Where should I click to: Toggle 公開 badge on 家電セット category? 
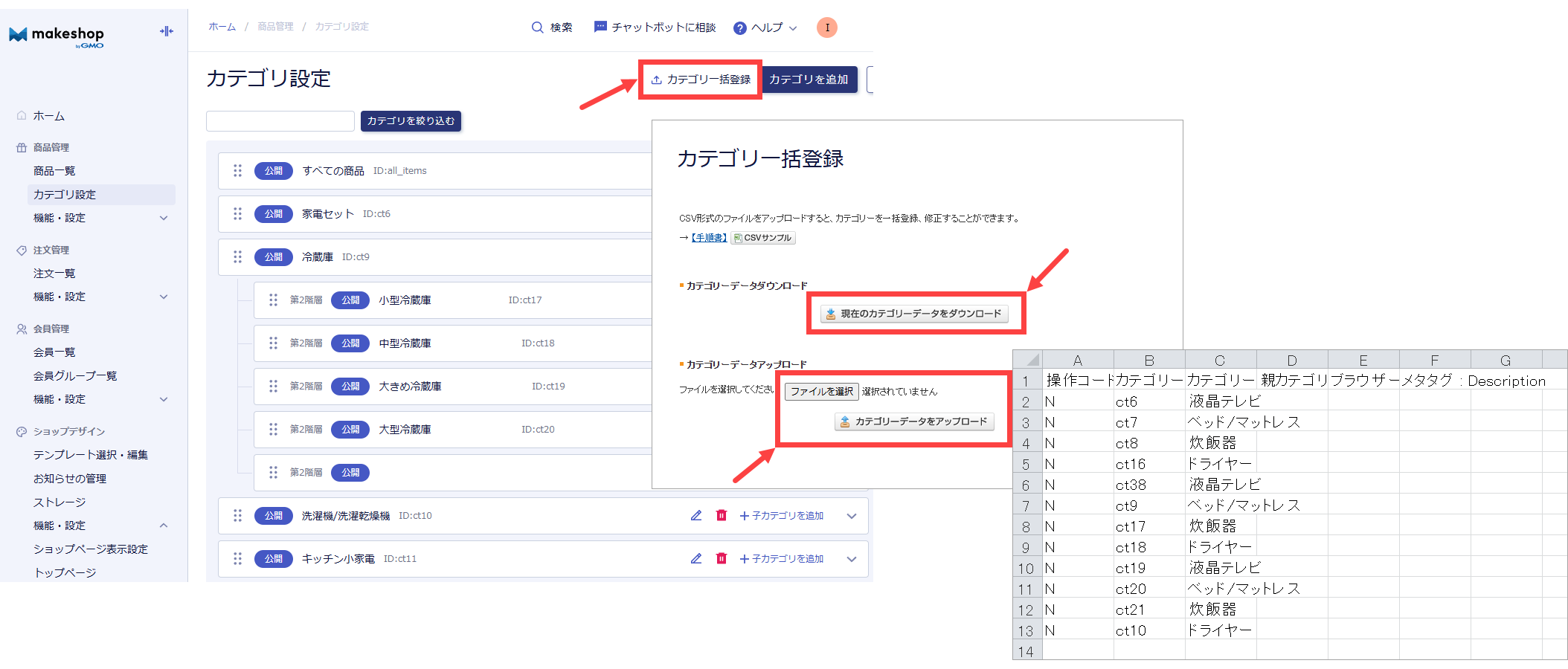click(273, 214)
